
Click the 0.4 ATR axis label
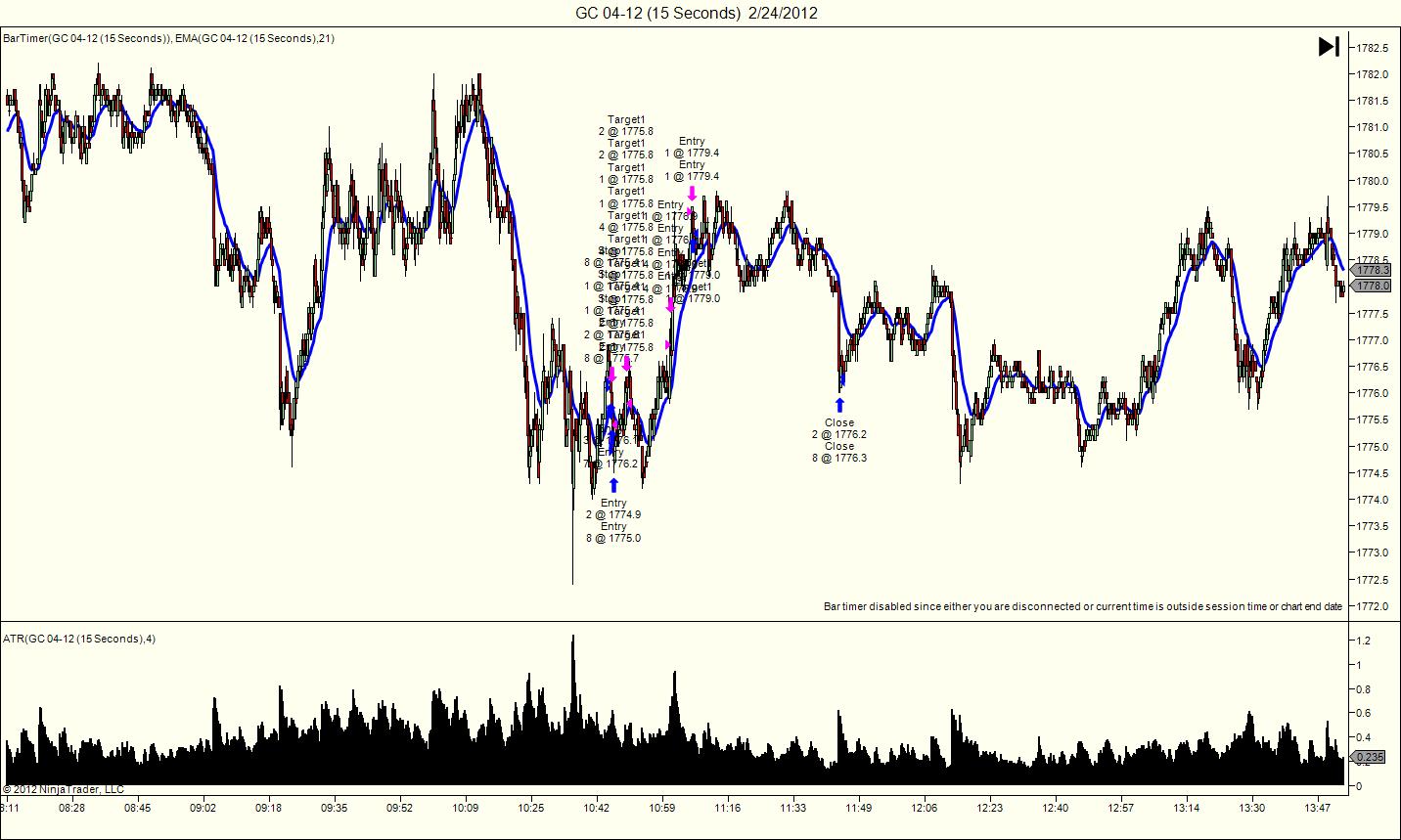[x=1362, y=737]
